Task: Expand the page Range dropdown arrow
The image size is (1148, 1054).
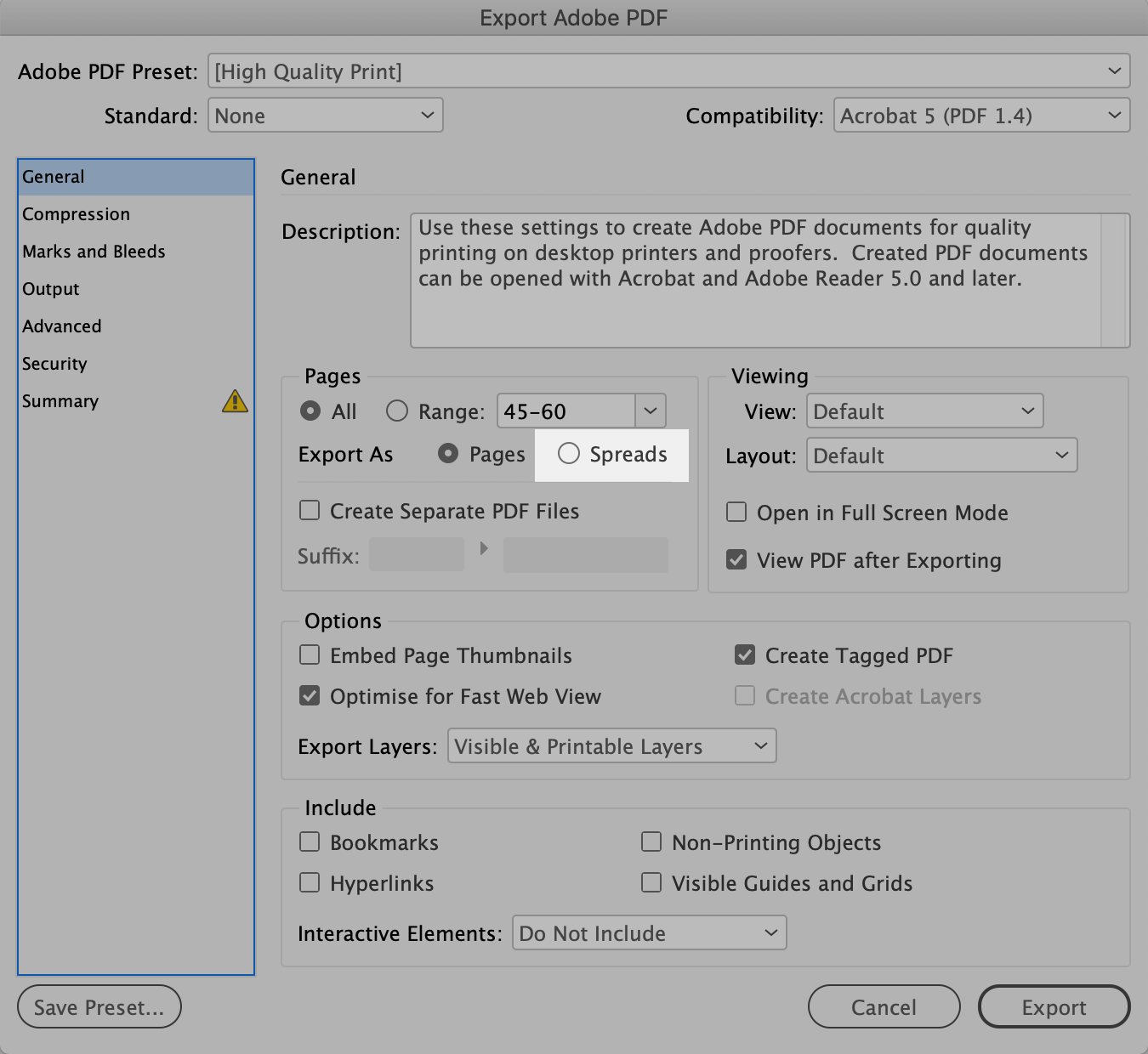Action: pyautogui.click(x=651, y=411)
